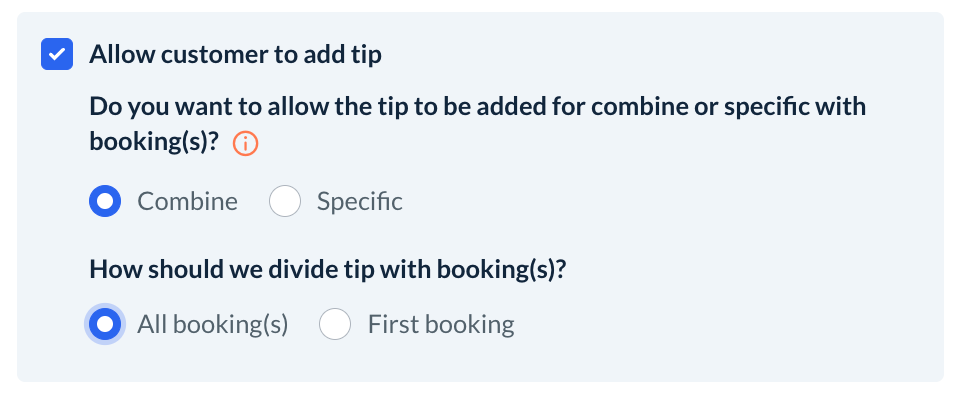Viewport: 964px width, 404px height.
Task: Choose the Specific radio button
Action: click(x=285, y=202)
